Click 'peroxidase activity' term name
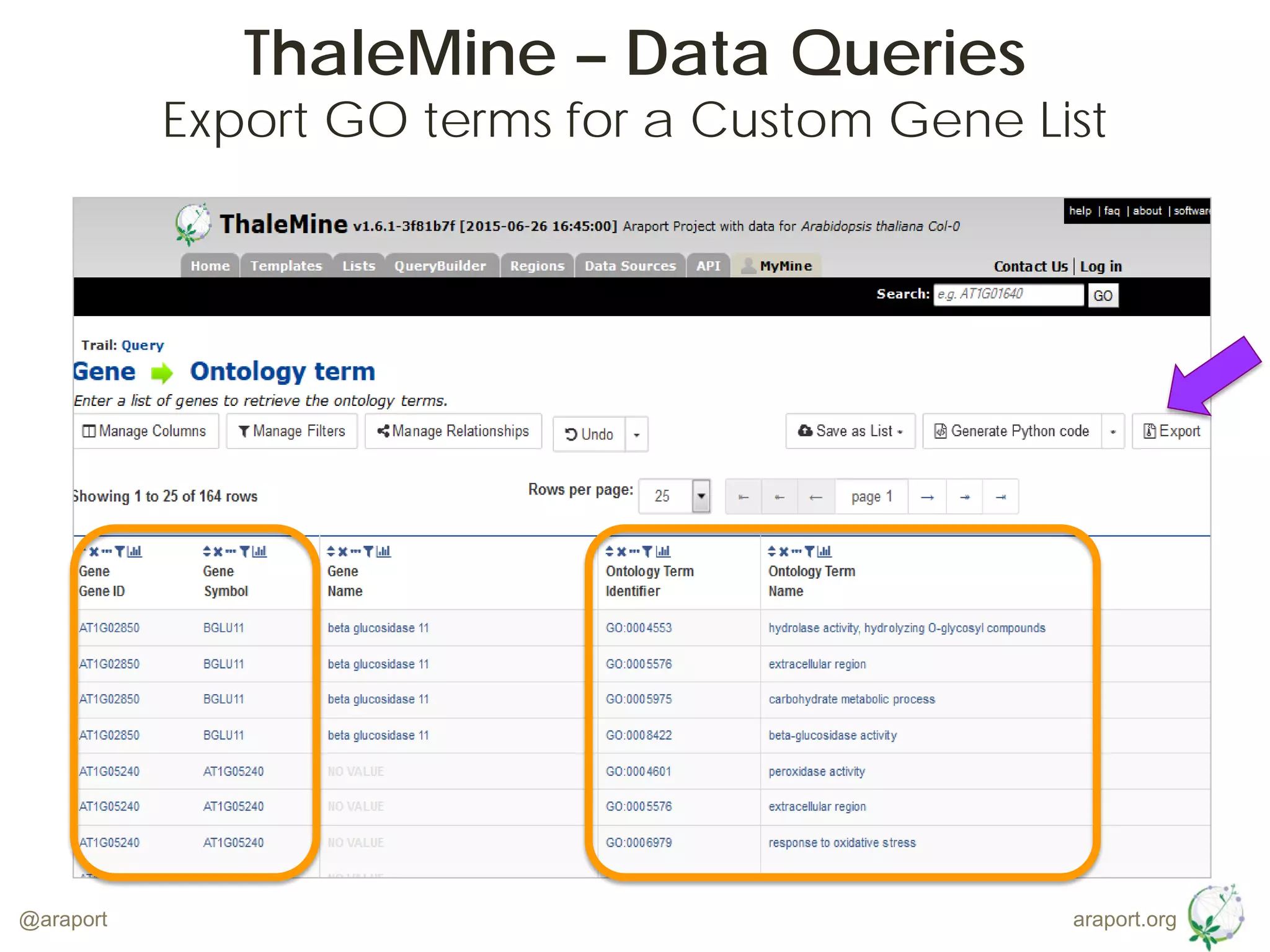This screenshot has width=1270, height=952. [x=817, y=772]
